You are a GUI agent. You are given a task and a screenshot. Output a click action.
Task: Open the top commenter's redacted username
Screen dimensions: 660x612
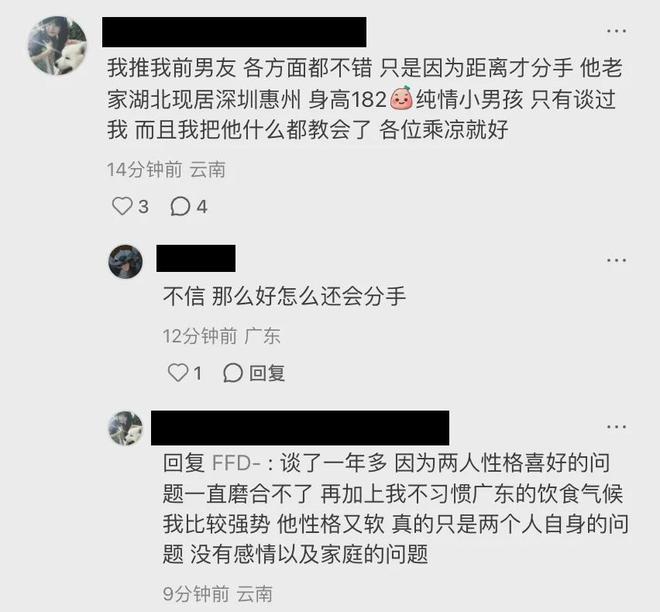pyautogui.click(x=234, y=32)
